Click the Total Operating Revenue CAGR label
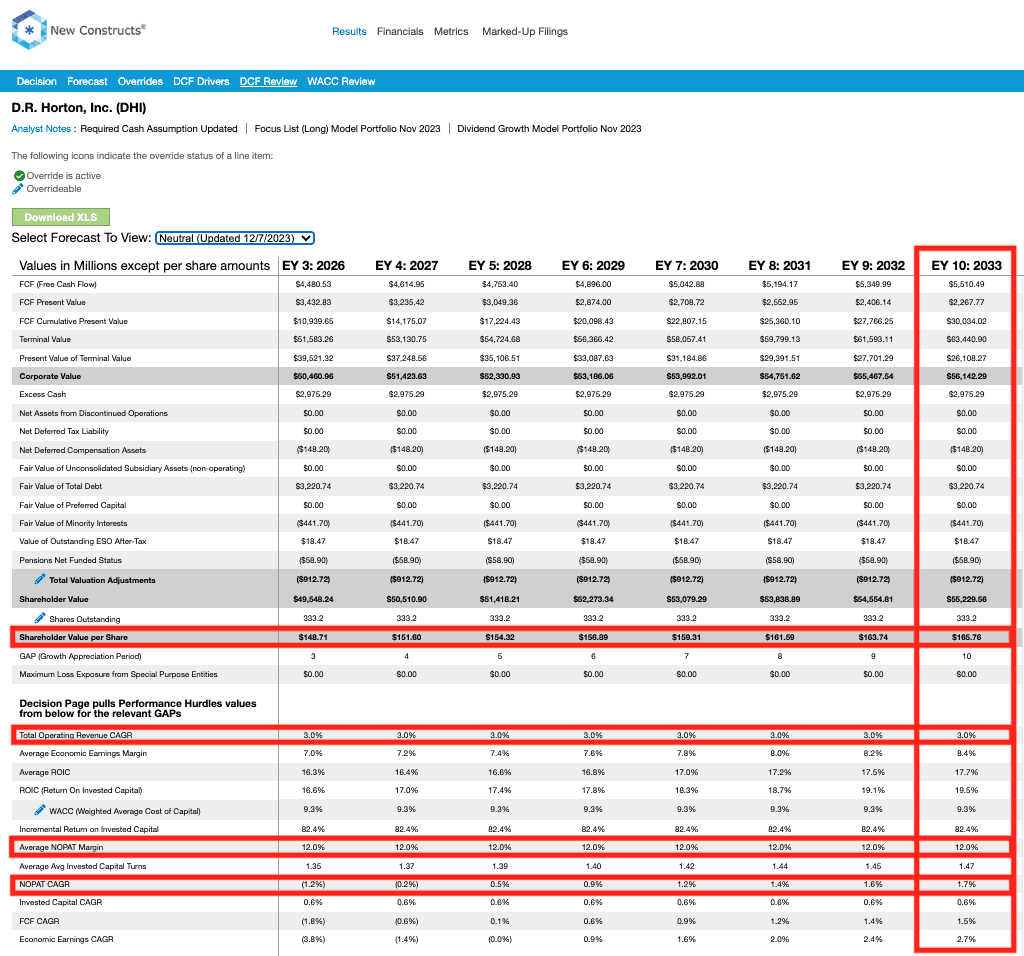 point(76,735)
